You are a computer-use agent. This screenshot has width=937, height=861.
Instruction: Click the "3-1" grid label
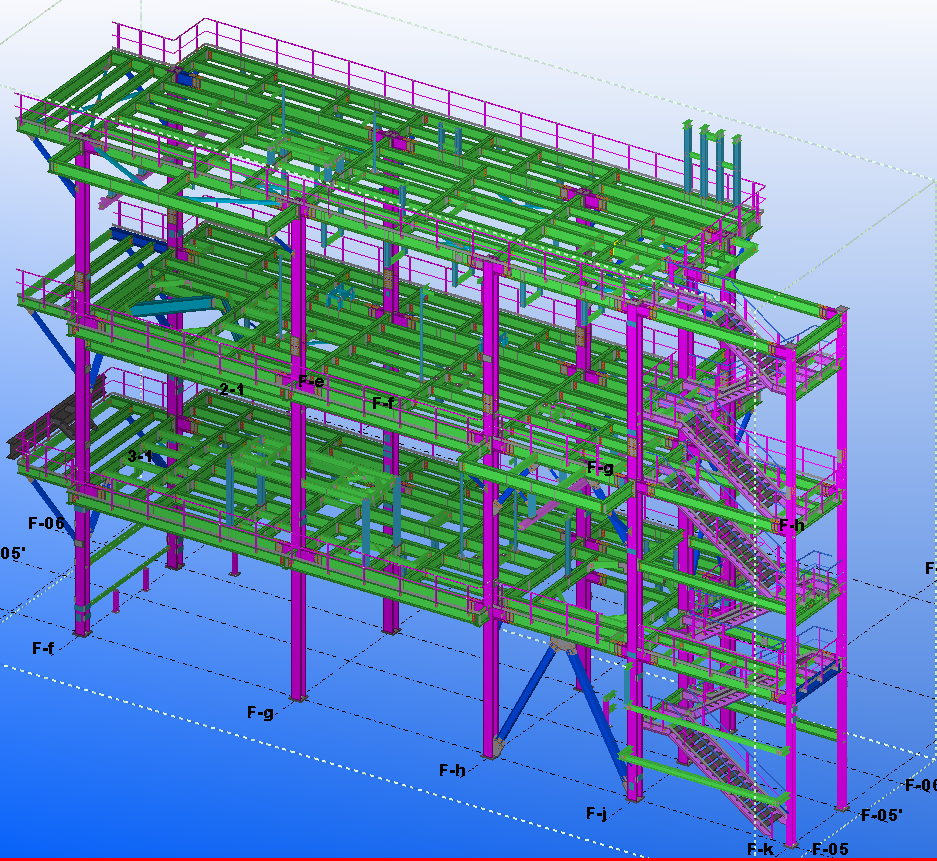point(140,456)
